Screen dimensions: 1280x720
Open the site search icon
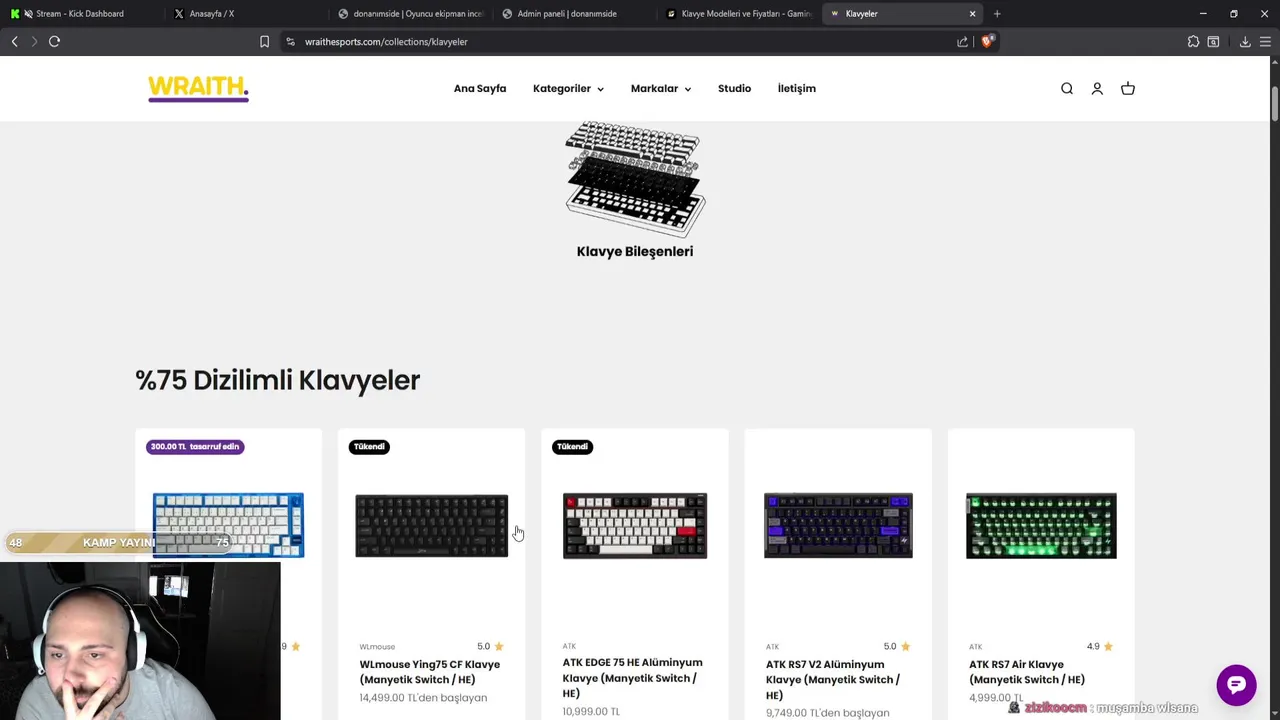point(1067,89)
